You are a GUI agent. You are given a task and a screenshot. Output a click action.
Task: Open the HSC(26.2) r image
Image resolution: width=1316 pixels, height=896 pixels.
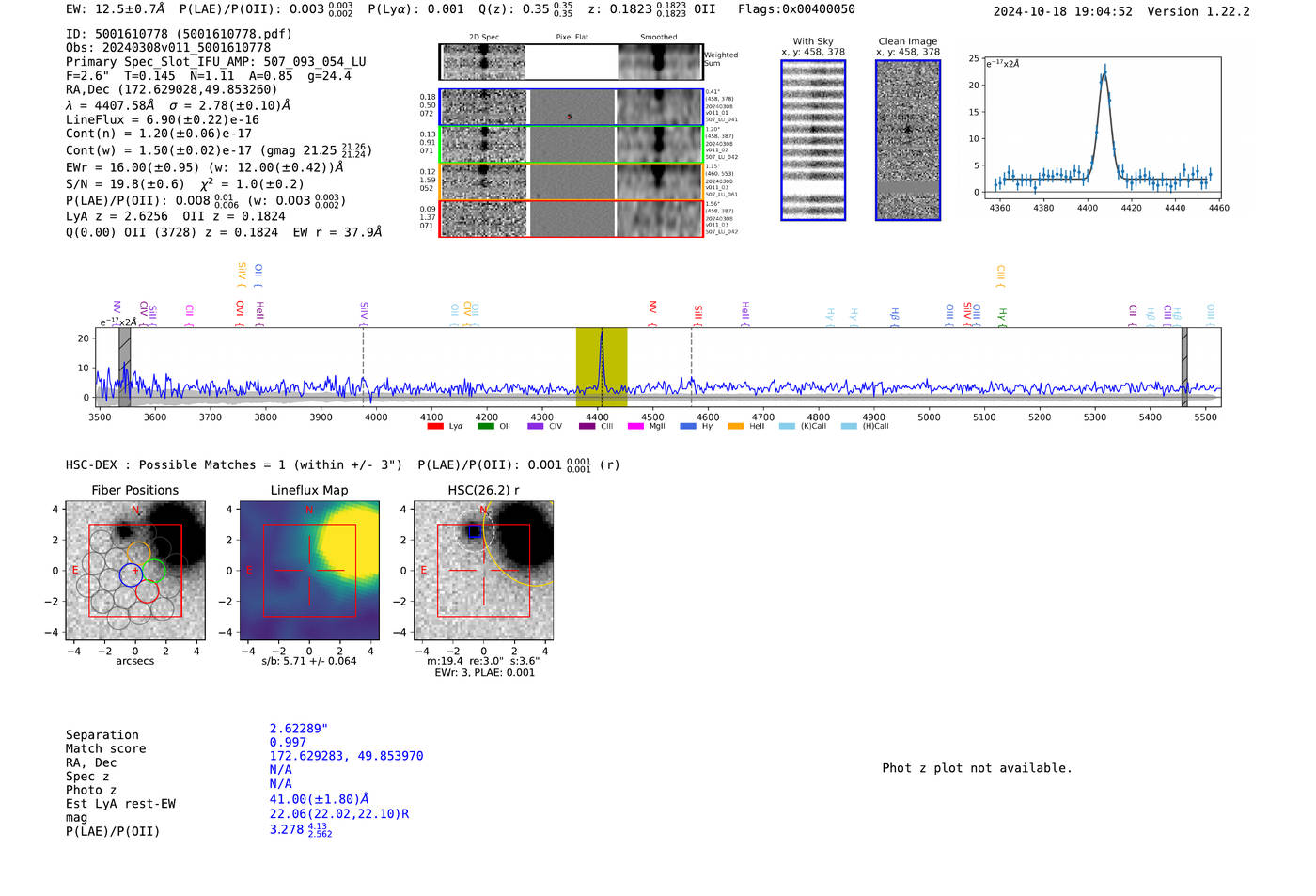click(x=483, y=571)
